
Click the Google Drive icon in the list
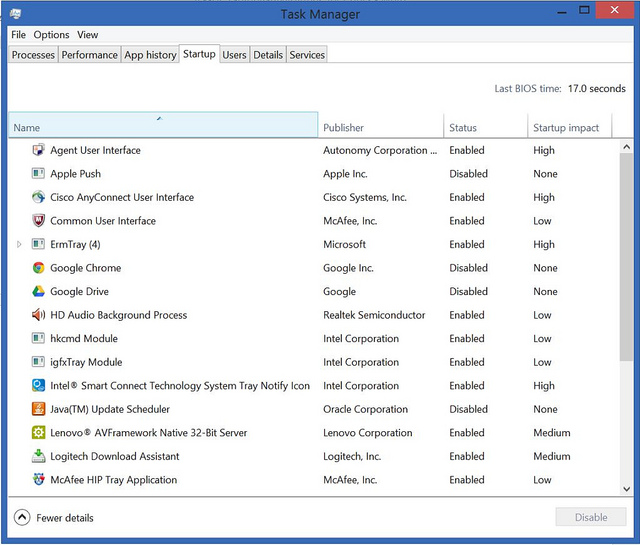point(38,292)
